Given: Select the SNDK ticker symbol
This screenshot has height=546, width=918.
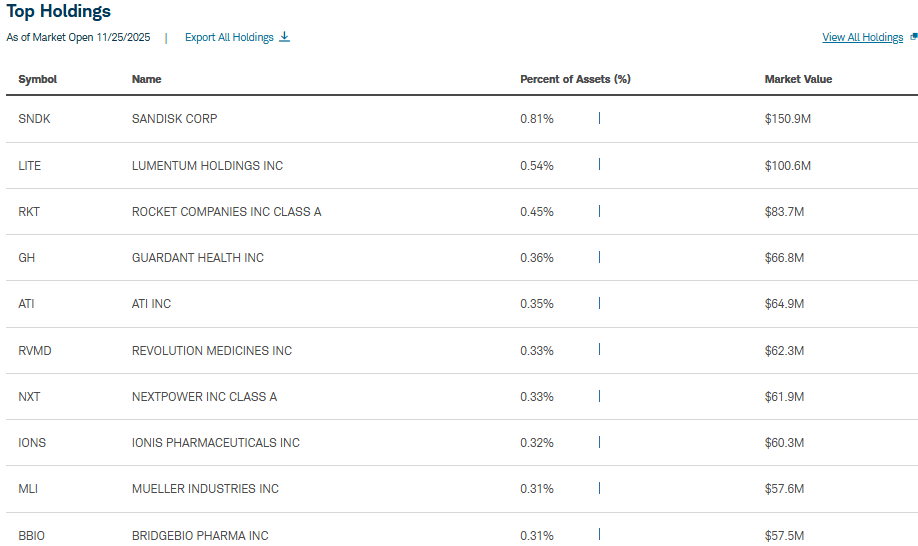Looking at the screenshot, I should (34, 119).
